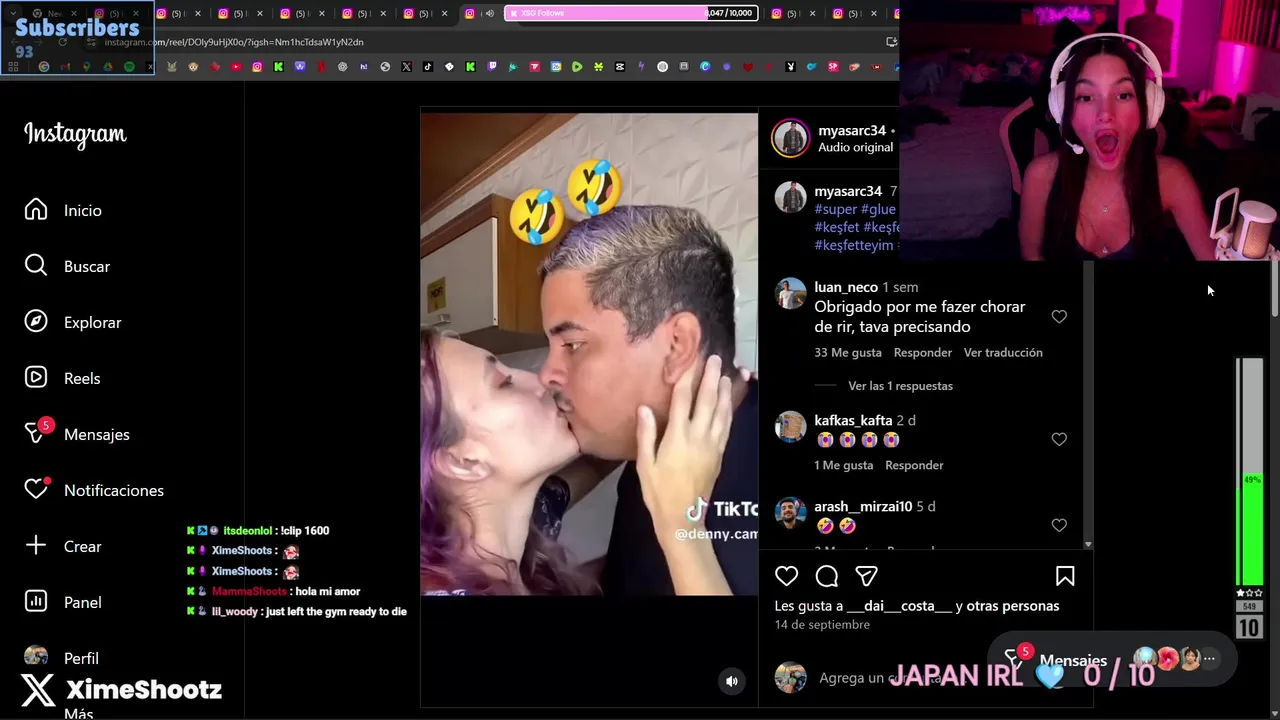The width and height of the screenshot is (1280, 720).
Task: Like the reel with heart icon
Action: point(787,576)
